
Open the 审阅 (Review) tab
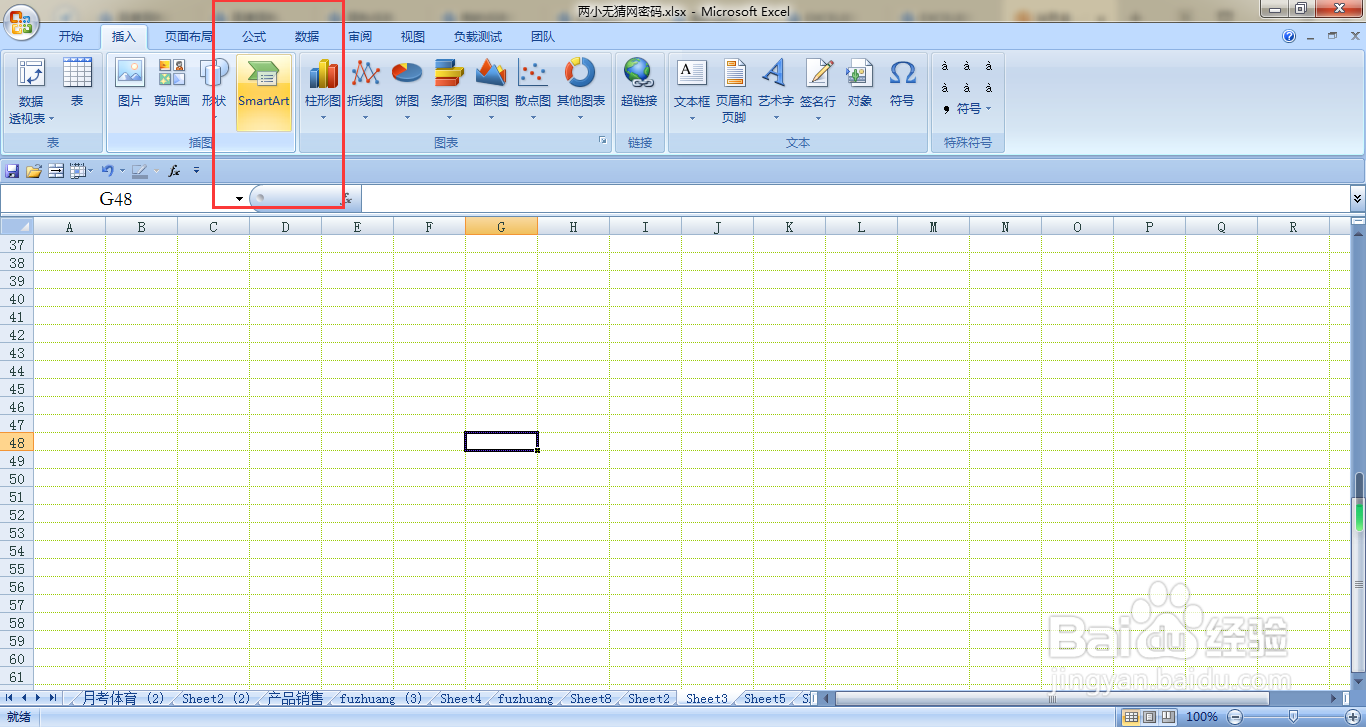tap(360, 37)
